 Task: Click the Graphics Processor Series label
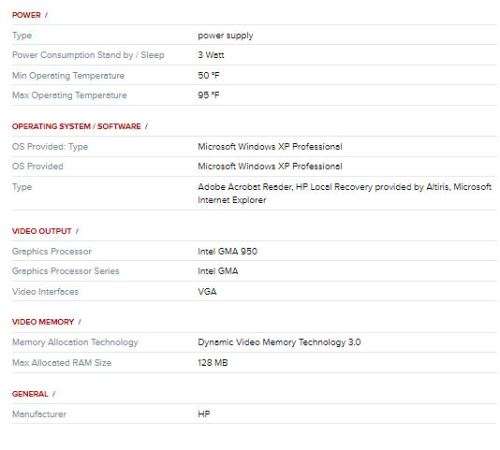pos(66,271)
